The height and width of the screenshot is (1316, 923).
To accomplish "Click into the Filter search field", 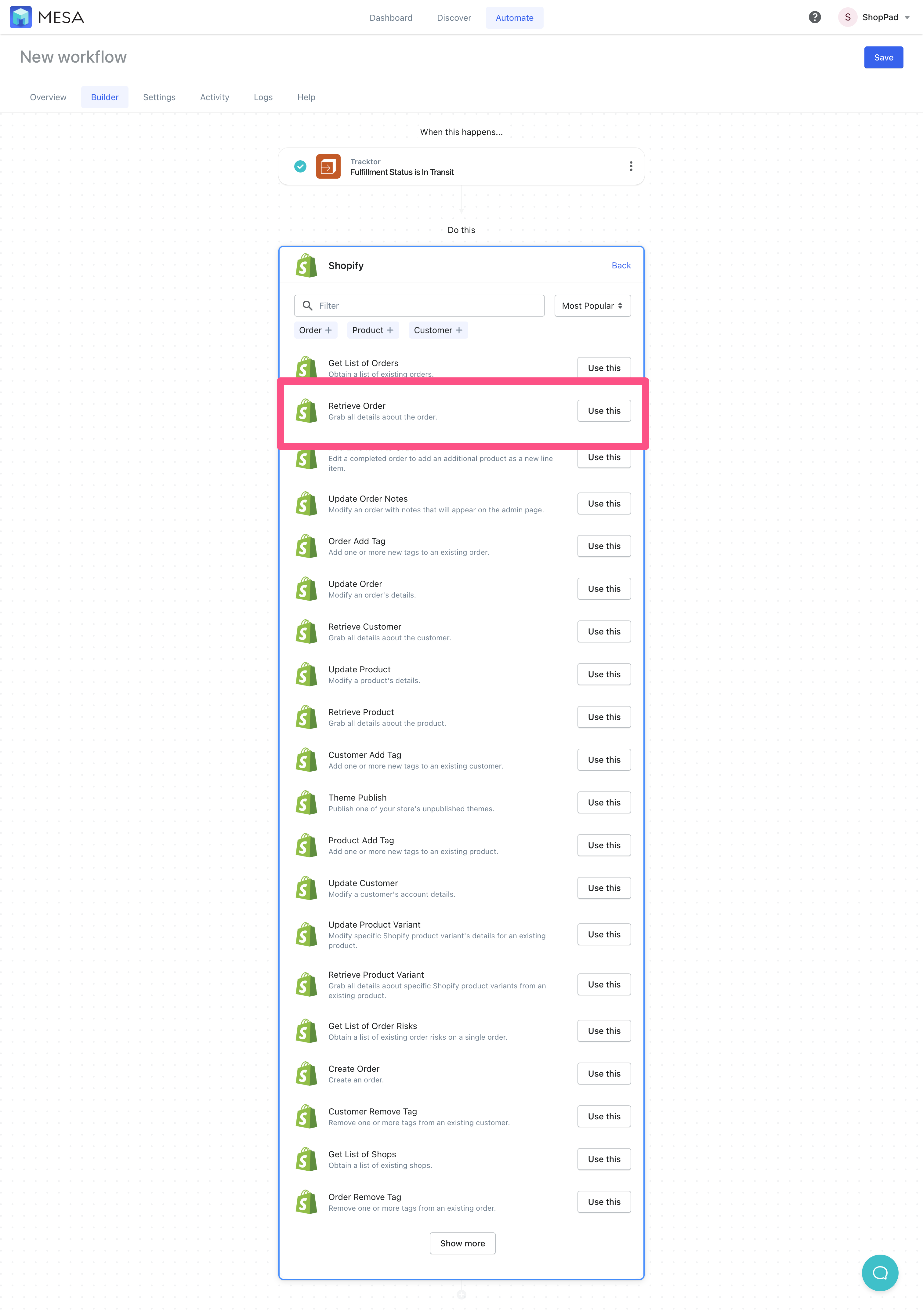I will 419,306.
